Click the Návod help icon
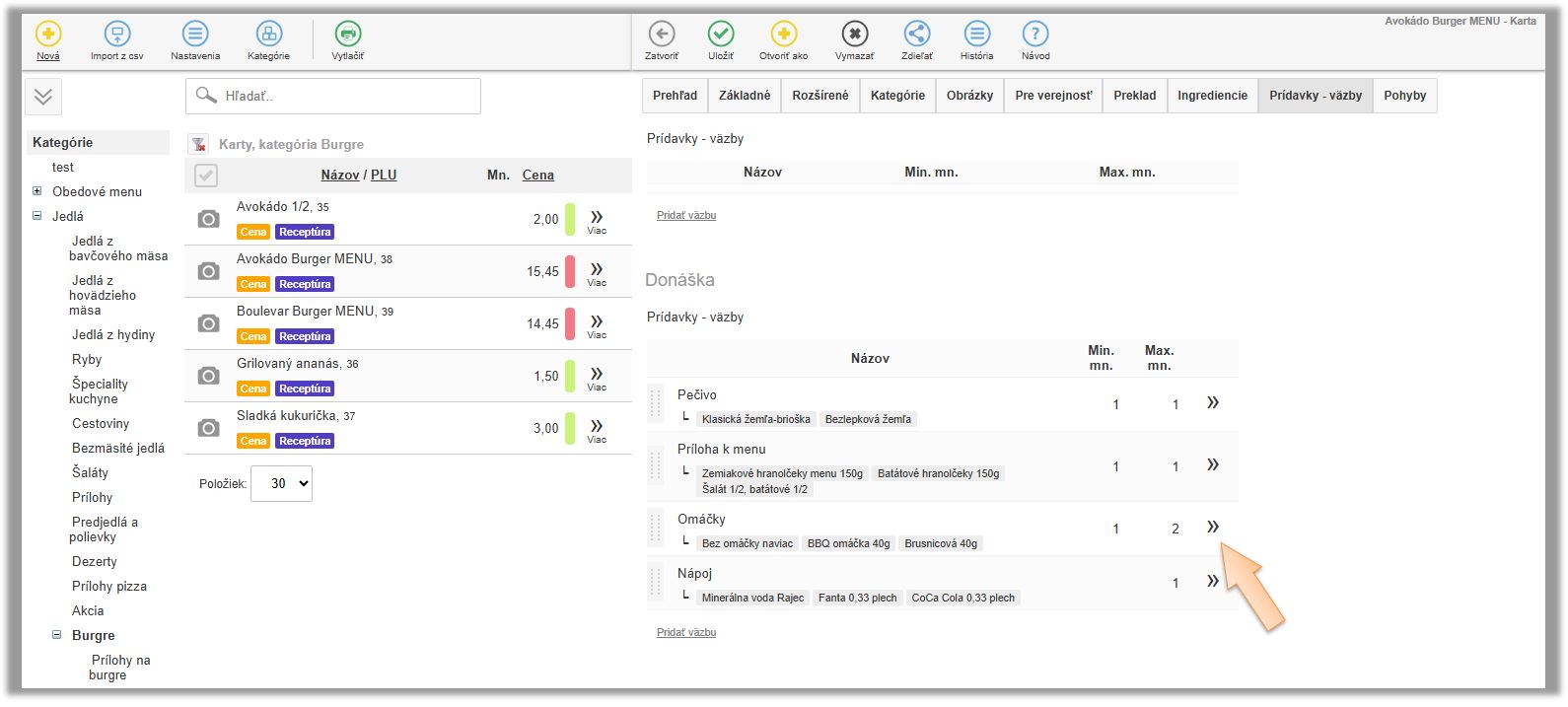Viewport: 1568px width, 707px height. click(1034, 35)
